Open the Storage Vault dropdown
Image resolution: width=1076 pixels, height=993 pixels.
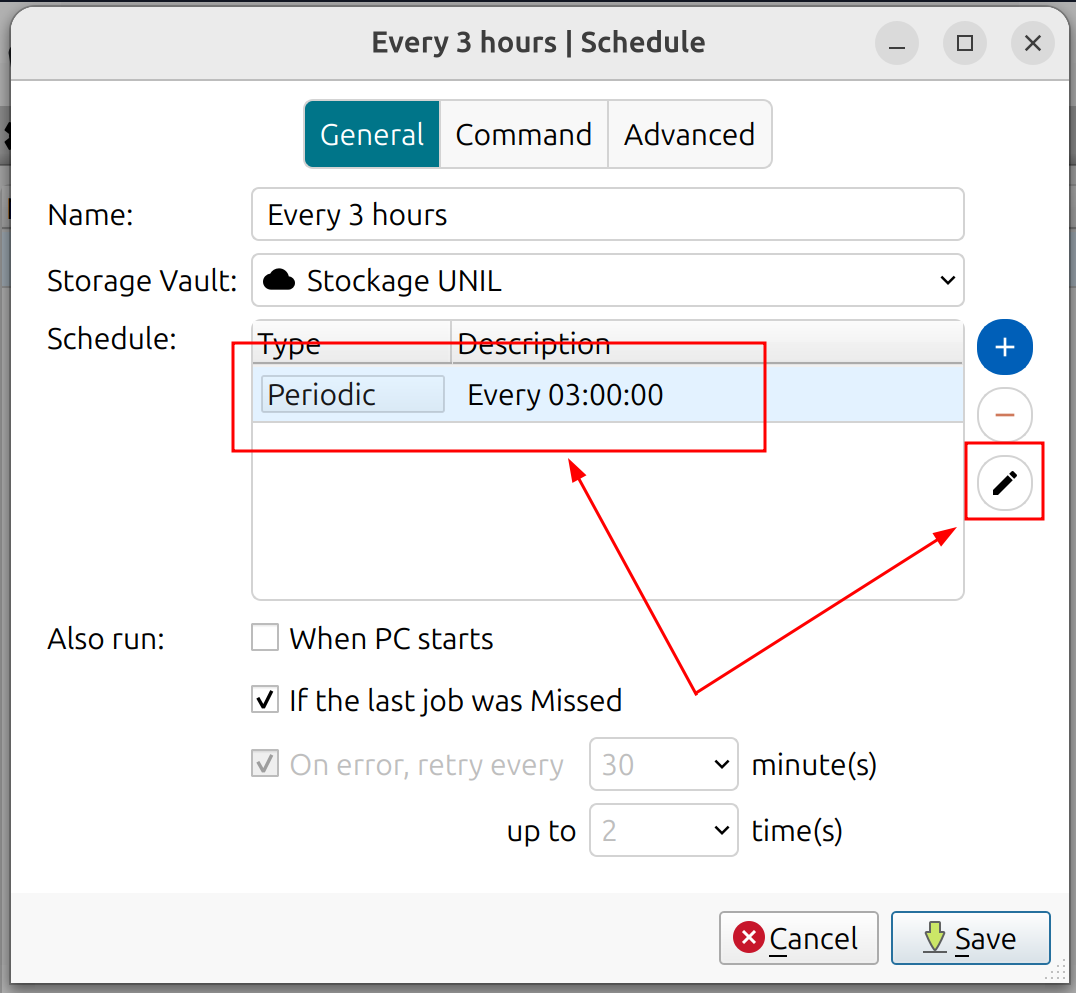pos(608,281)
